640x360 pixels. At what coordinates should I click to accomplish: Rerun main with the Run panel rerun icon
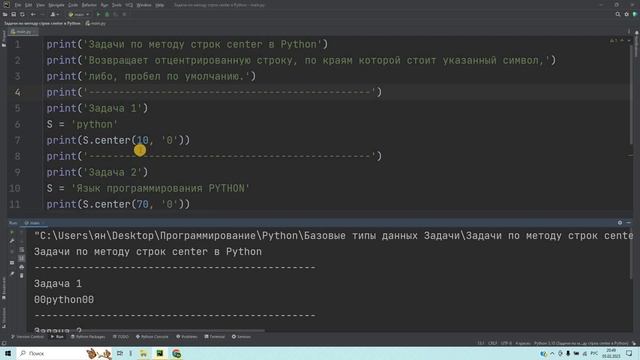coord(12,232)
